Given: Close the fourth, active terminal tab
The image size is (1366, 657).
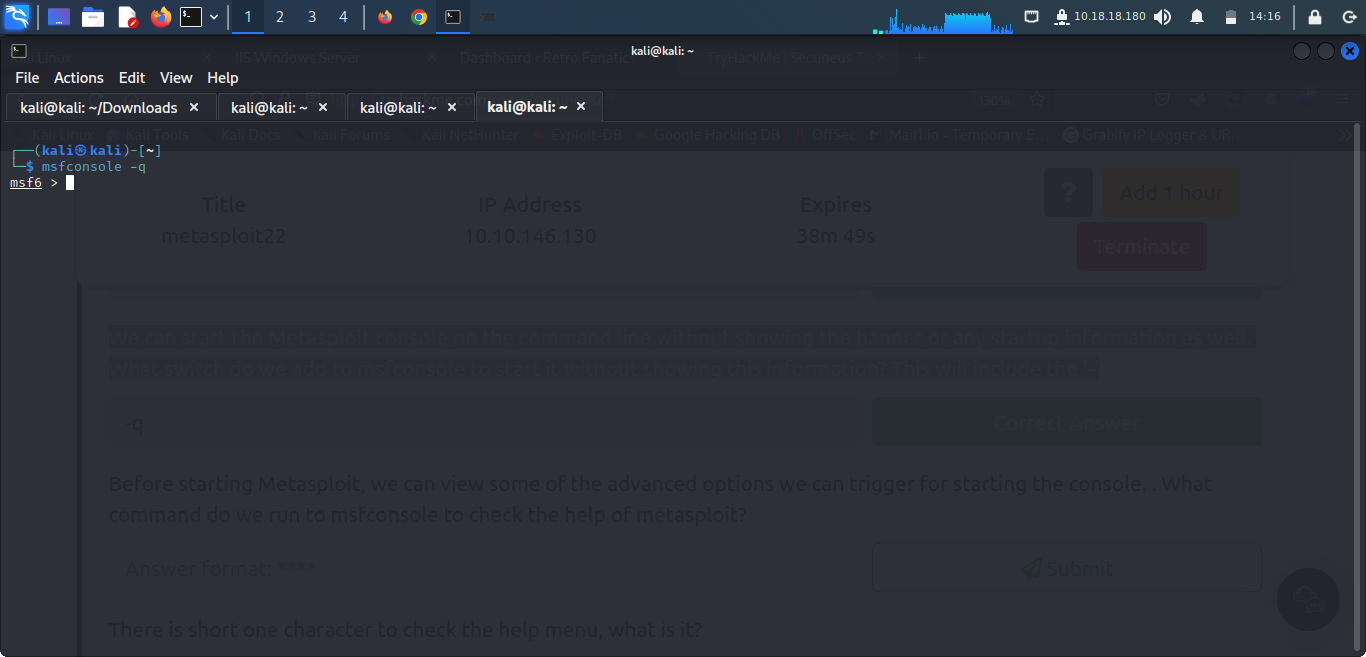Looking at the screenshot, I should coord(581,106).
